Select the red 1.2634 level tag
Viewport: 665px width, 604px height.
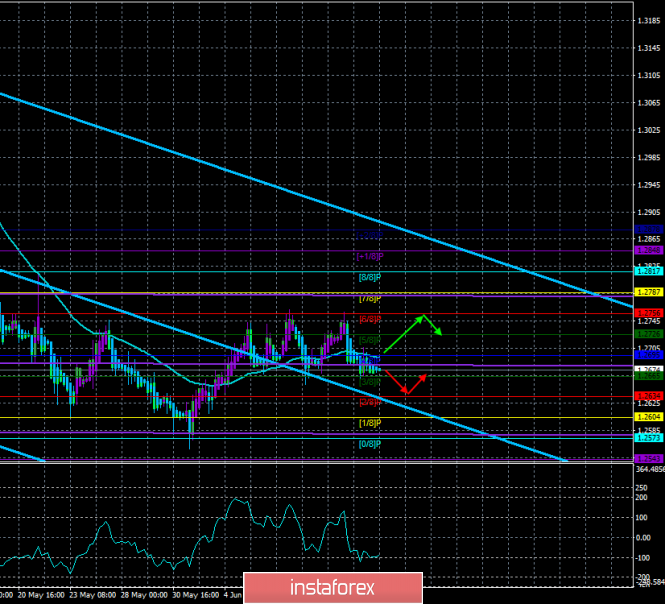649,396
